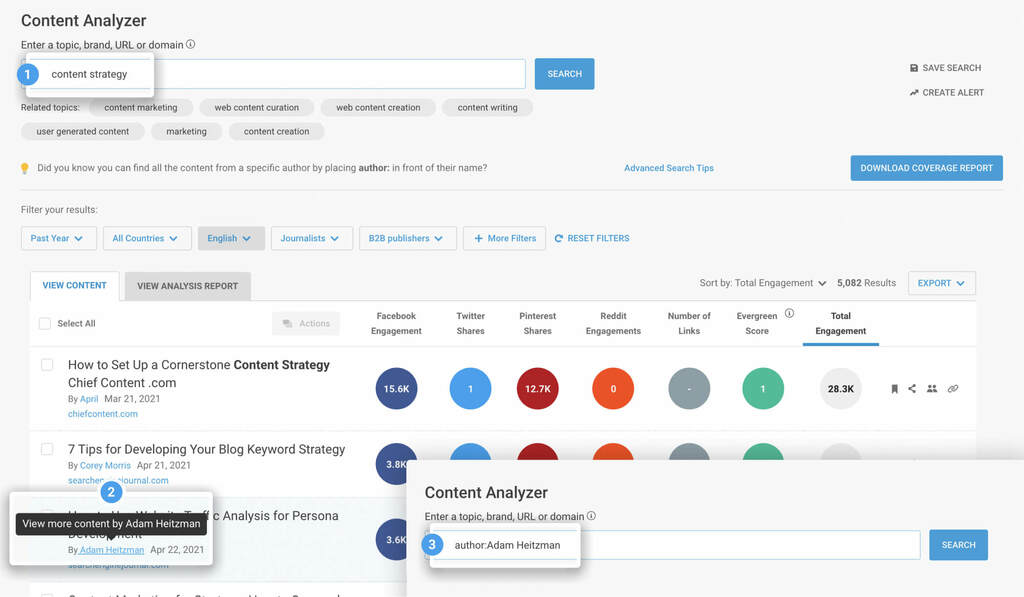The image size is (1024, 597).
Task: Open the Advanced Search Tips link
Action: 668,168
